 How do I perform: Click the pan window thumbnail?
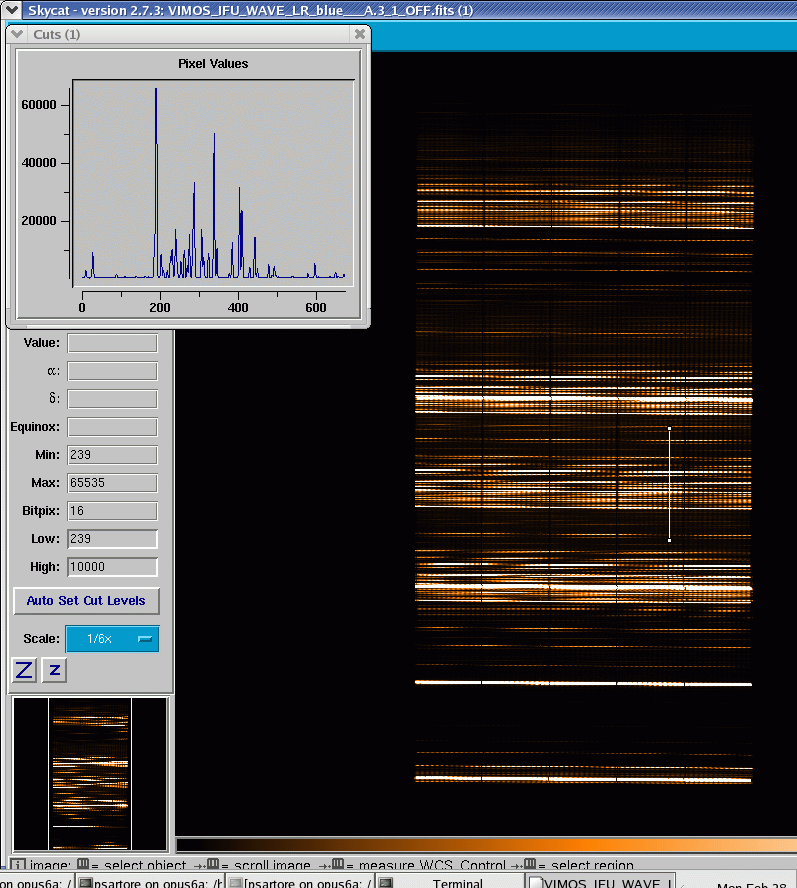point(90,774)
